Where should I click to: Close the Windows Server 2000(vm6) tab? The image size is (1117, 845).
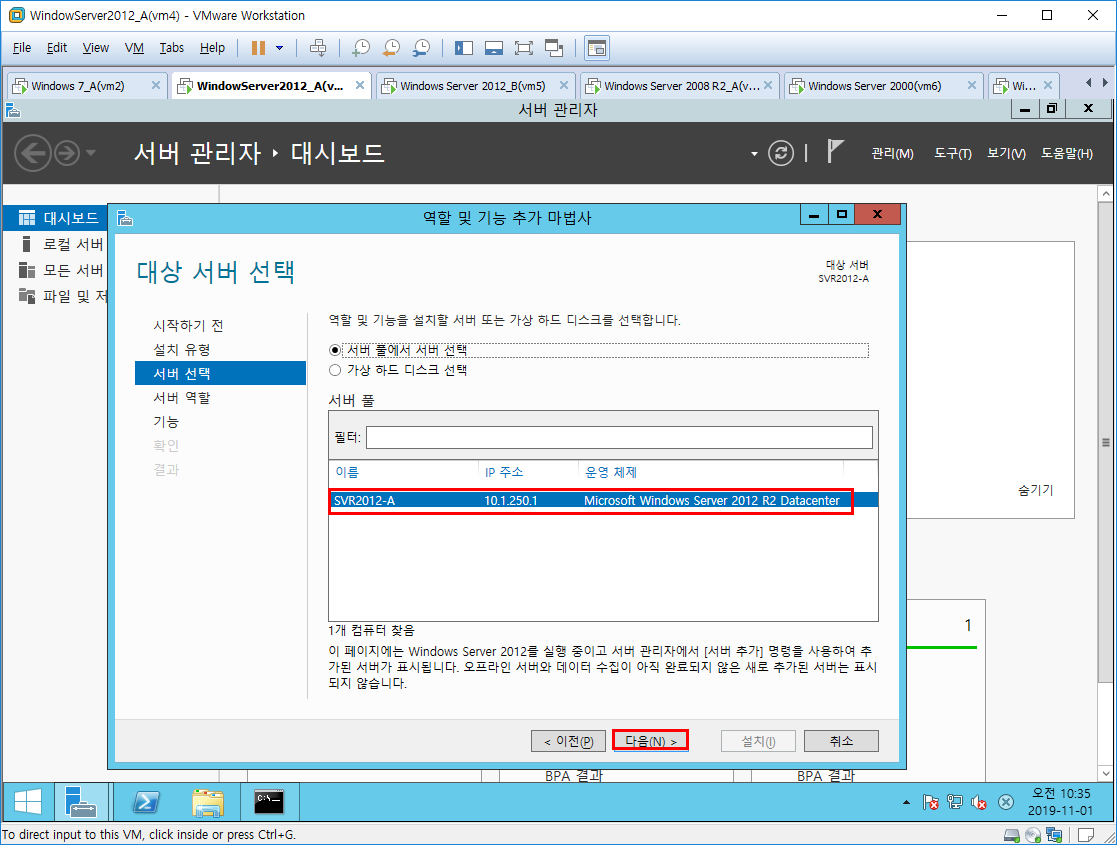(x=971, y=85)
